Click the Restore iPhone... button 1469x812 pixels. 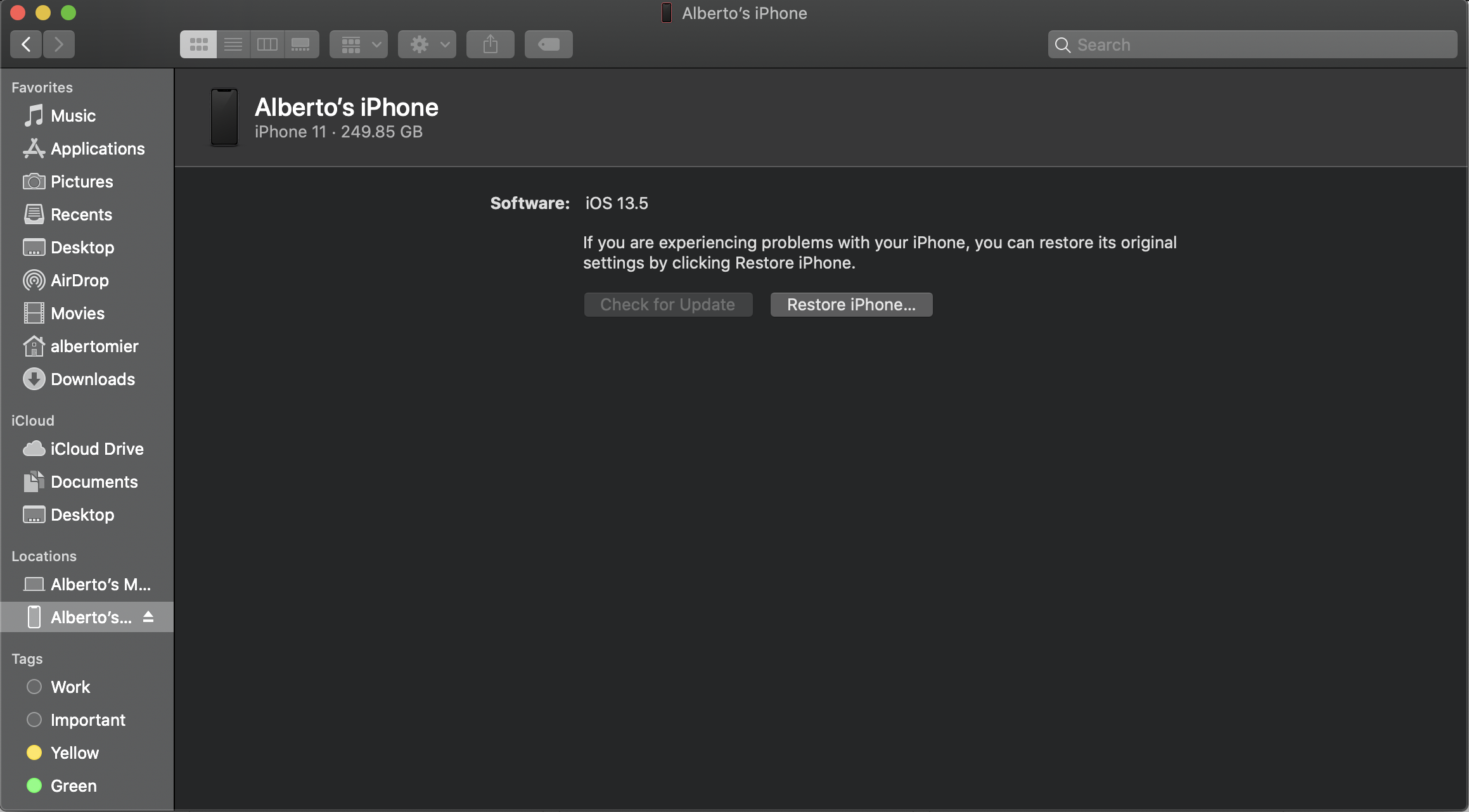coord(851,305)
